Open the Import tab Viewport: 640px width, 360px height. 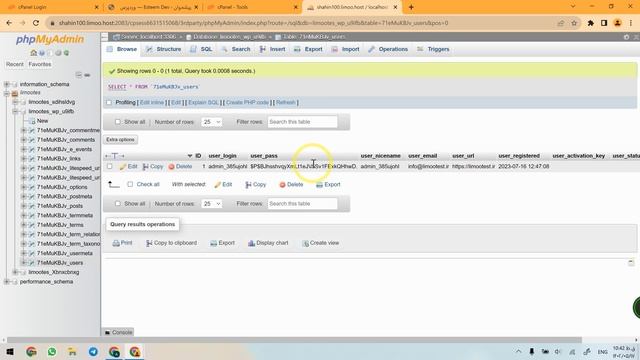[345, 49]
